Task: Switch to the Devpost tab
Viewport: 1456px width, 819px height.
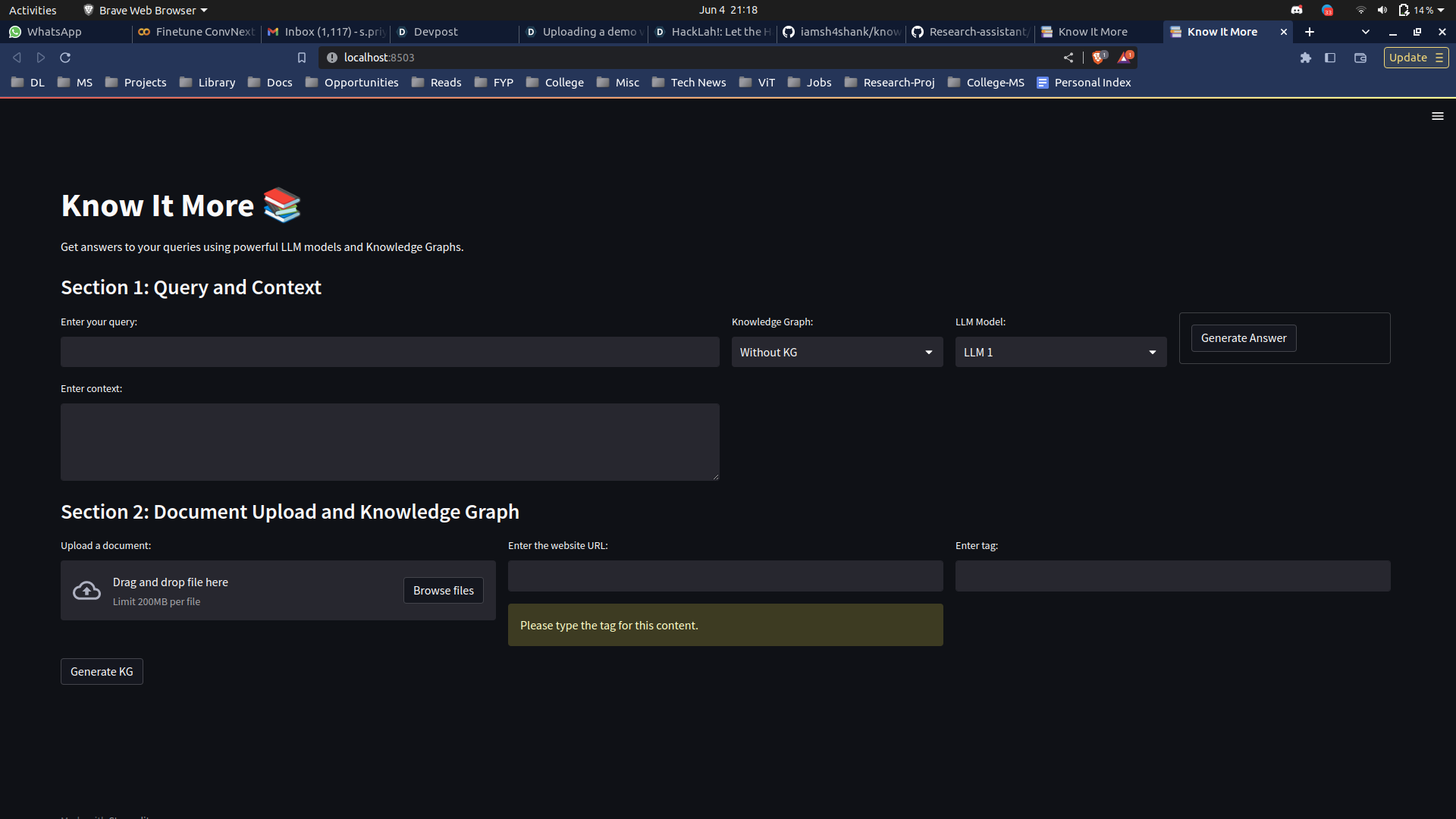Action: (436, 32)
